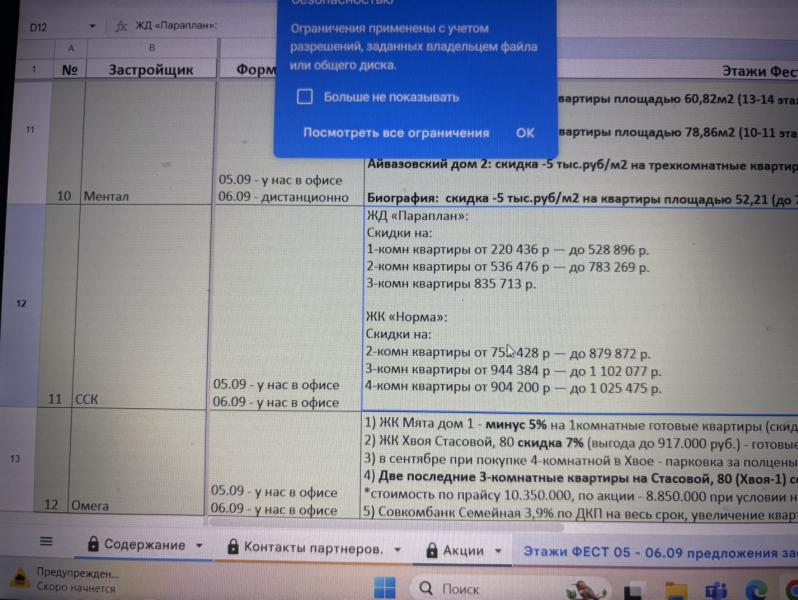Click Посмотреть все ограничения link
Image resolution: width=798 pixels, height=600 pixels.
pyautogui.click(x=396, y=133)
